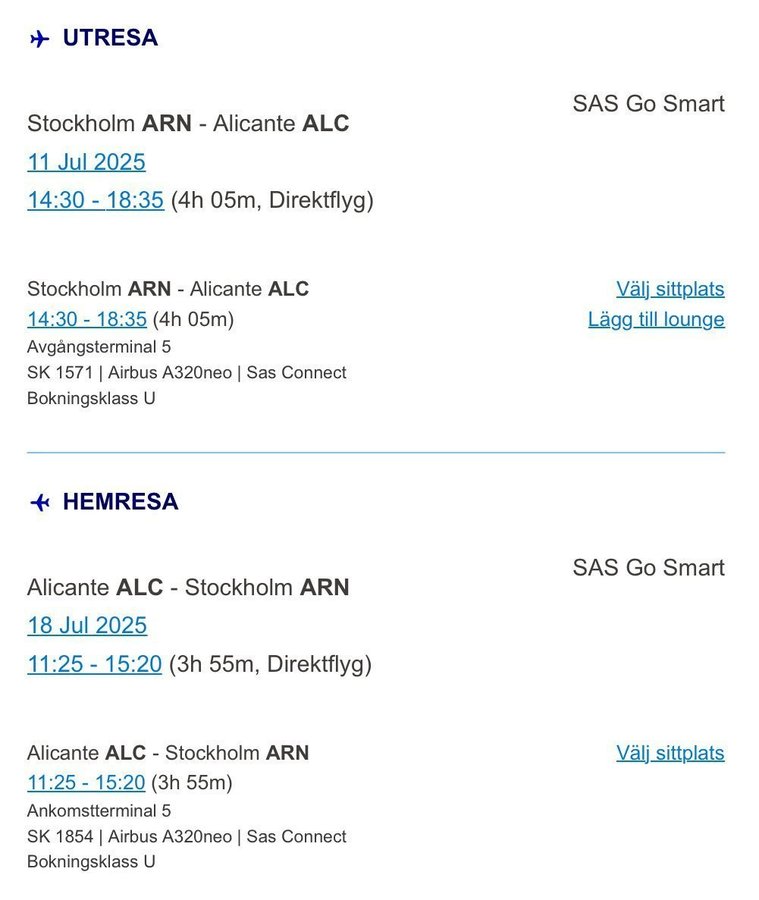Click the outbound airplane icon beside UTRESA
This screenshot has width=759, height=900.
point(40,39)
